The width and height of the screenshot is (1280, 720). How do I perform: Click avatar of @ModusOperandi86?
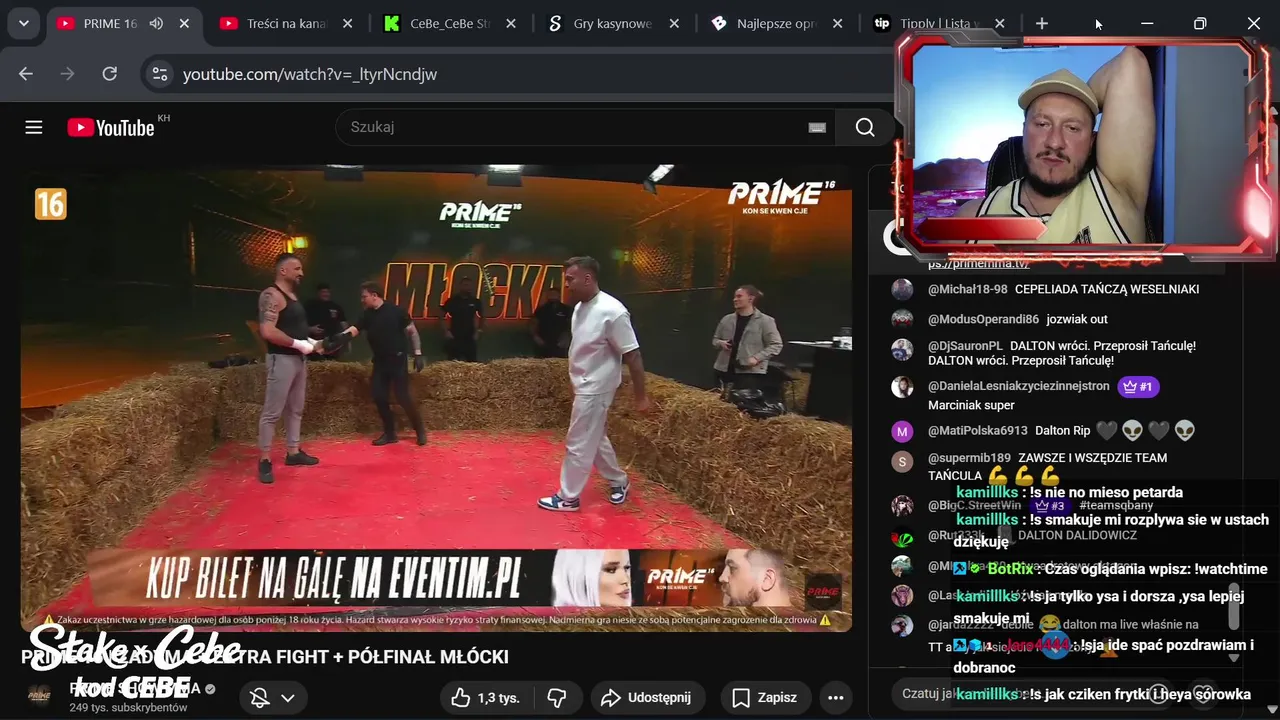point(902,320)
